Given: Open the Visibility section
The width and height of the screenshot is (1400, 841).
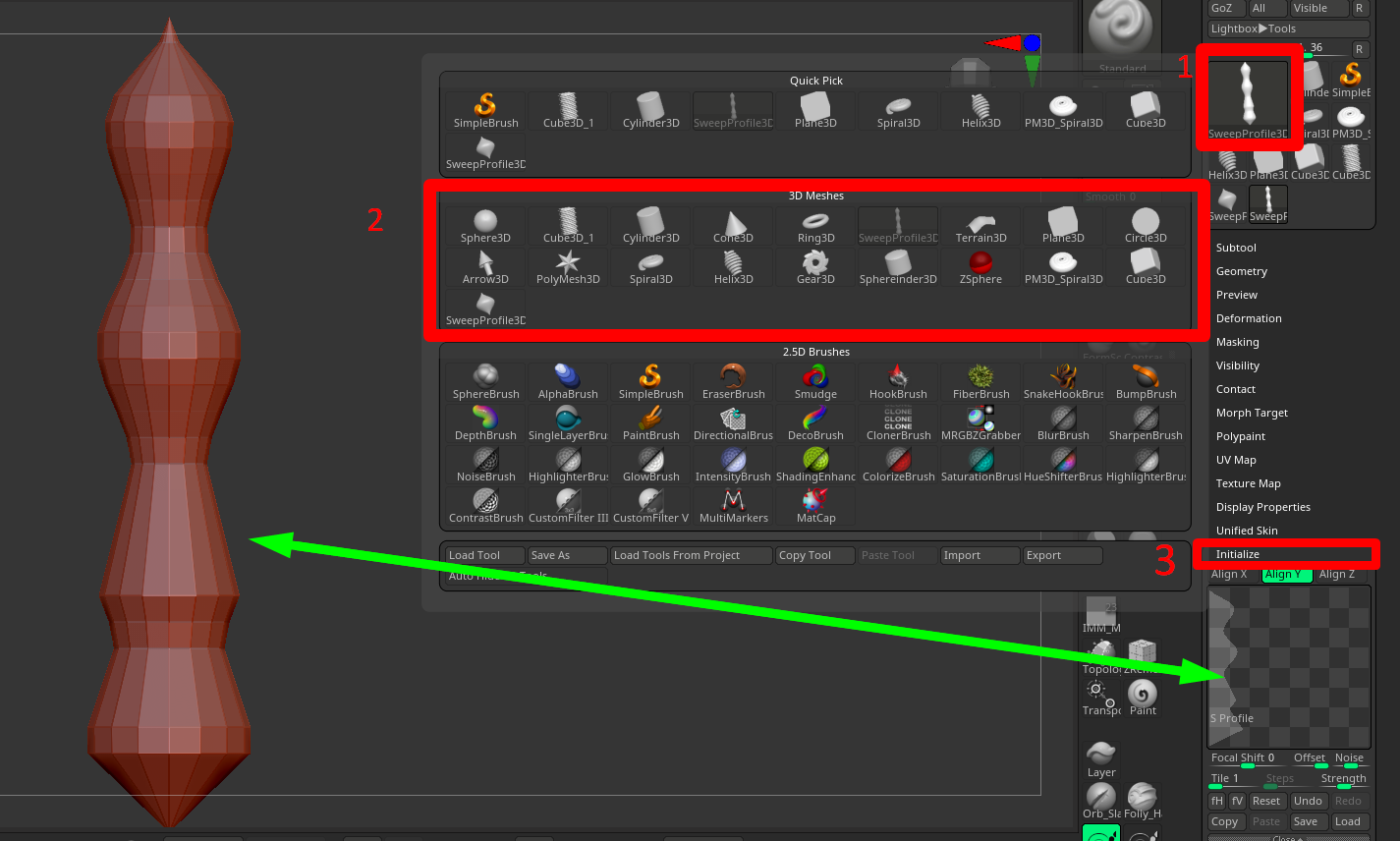Looking at the screenshot, I should click(1238, 365).
